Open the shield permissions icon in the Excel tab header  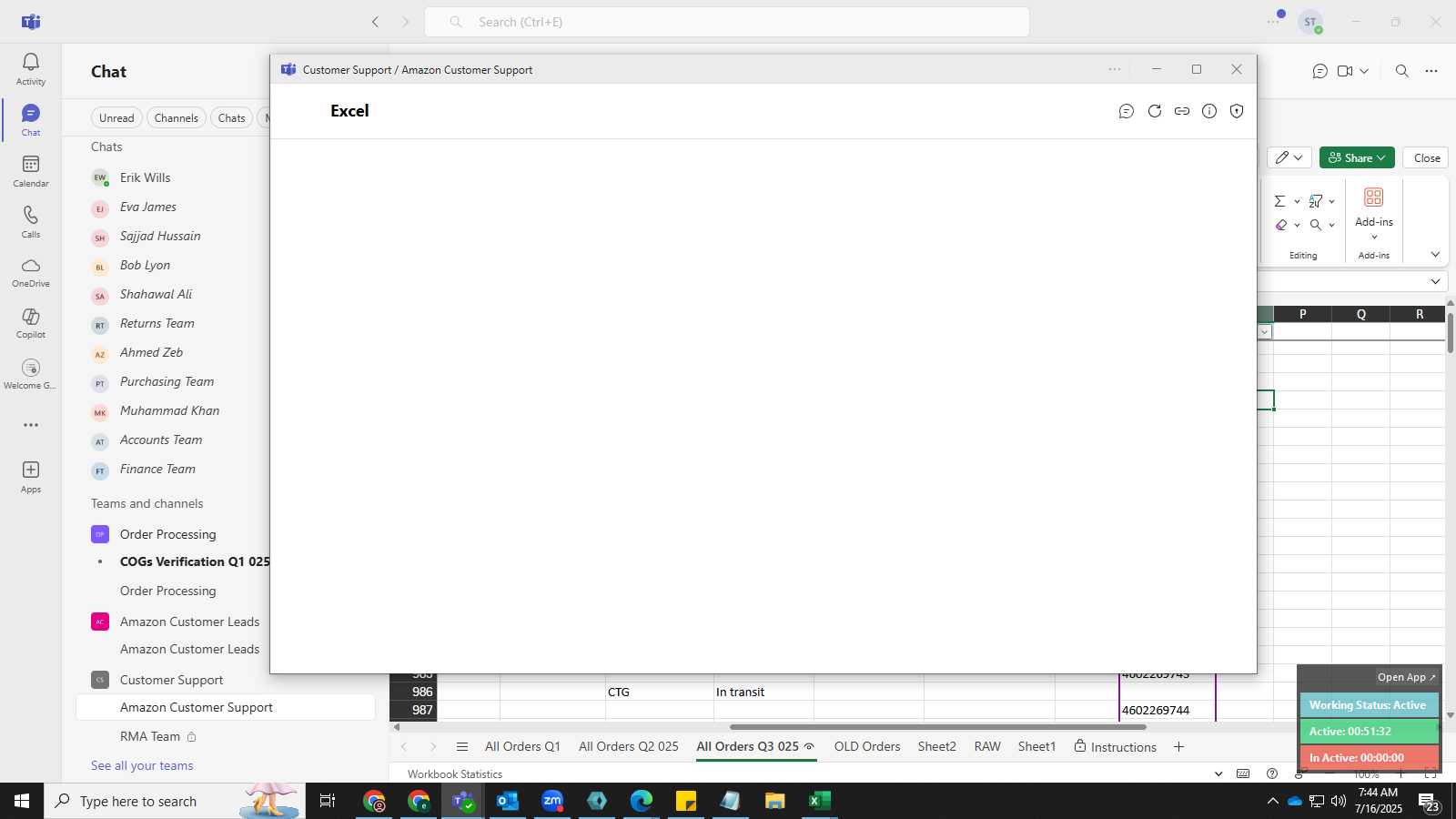click(1236, 111)
